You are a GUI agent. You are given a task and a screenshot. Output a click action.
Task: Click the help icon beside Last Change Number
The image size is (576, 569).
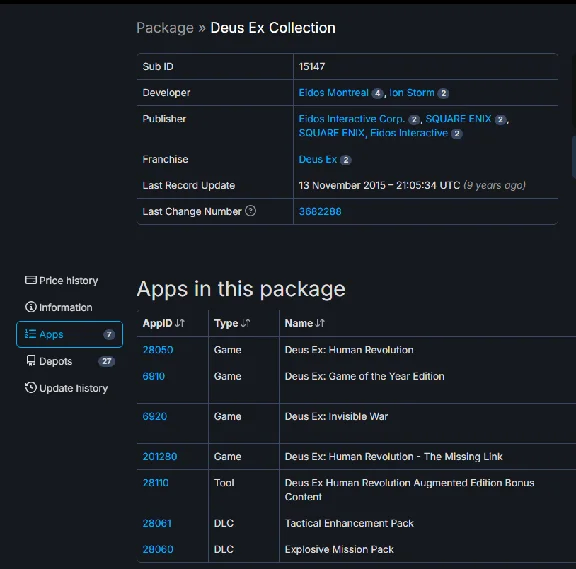tap(250, 211)
